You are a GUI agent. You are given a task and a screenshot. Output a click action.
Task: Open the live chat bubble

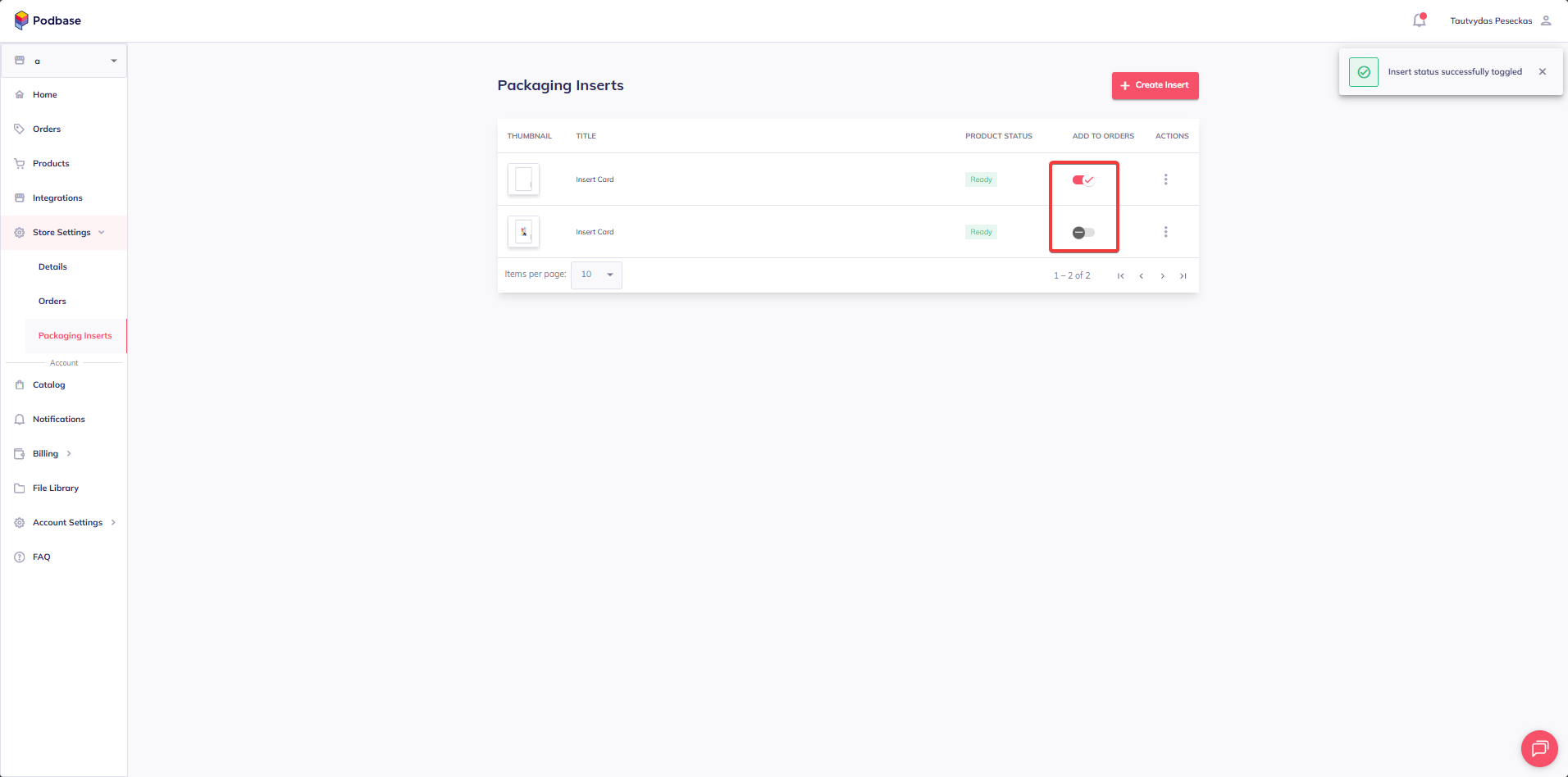click(x=1539, y=748)
